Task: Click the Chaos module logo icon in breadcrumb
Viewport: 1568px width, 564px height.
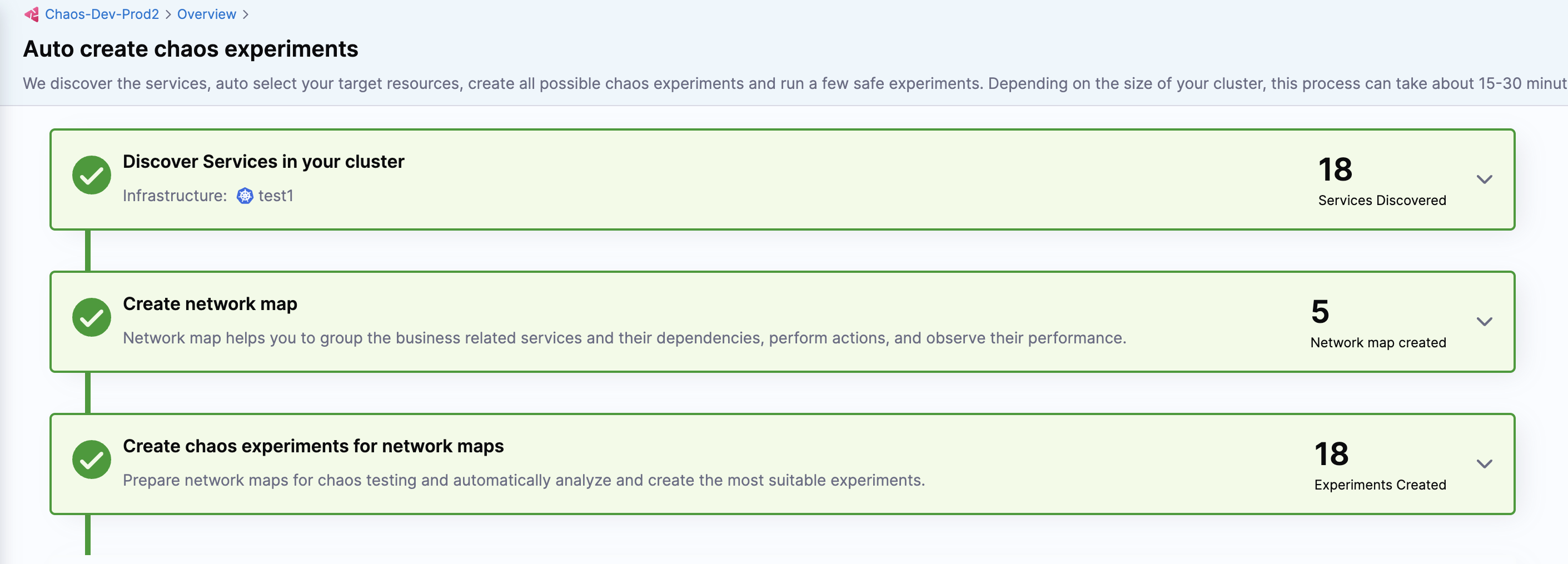Action: (x=32, y=14)
